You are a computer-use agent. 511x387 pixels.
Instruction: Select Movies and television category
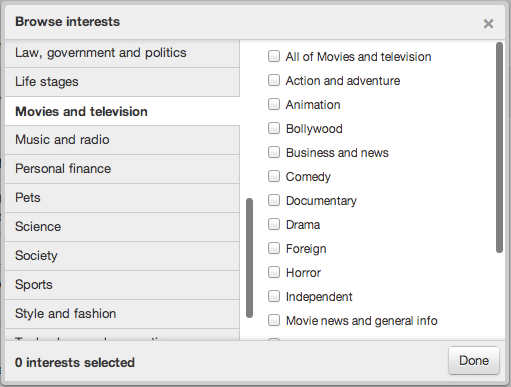point(122,111)
